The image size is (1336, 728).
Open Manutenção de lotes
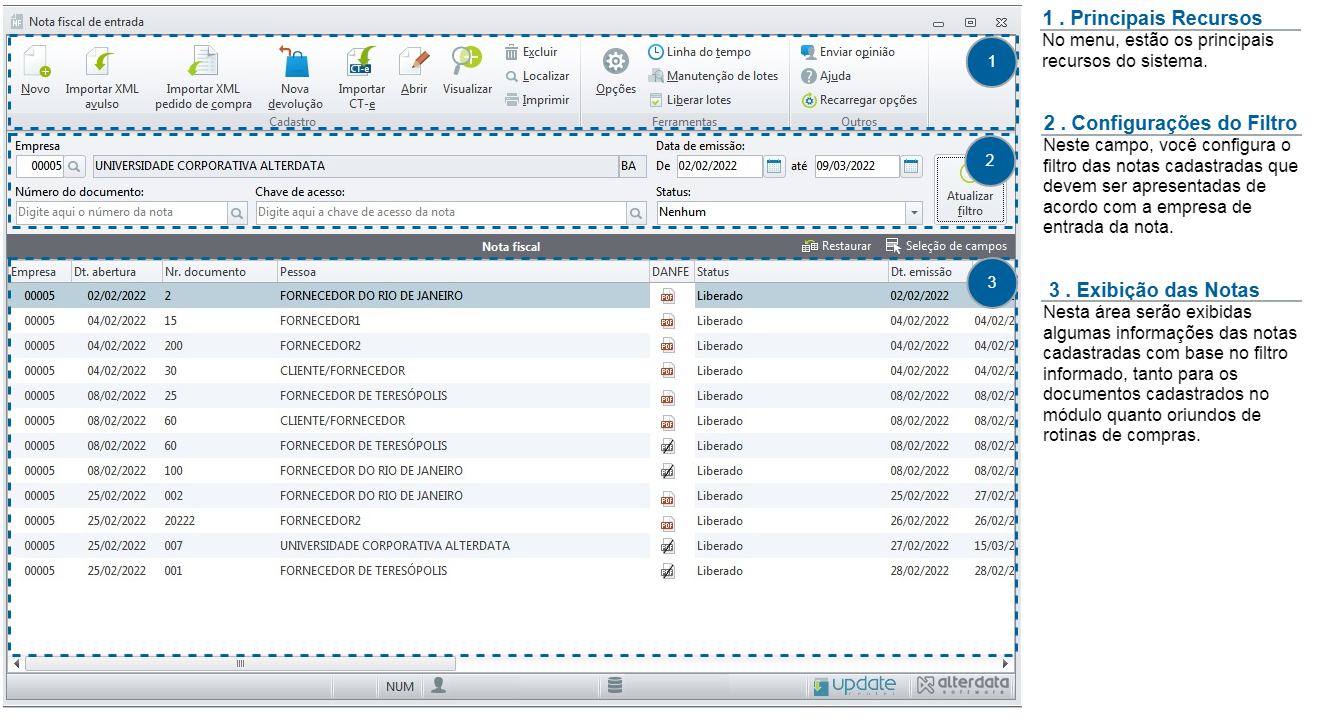(x=712, y=76)
